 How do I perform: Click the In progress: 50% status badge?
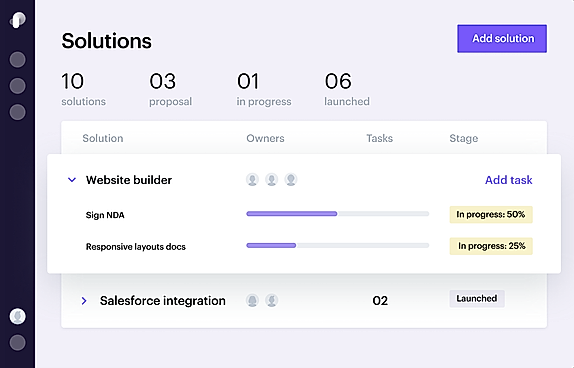491,215
